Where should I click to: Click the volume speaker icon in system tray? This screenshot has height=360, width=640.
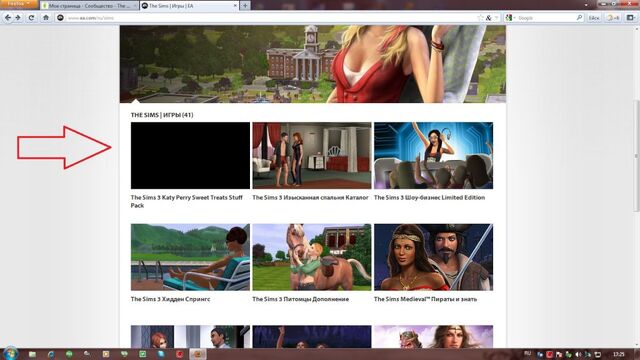point(578,354)
